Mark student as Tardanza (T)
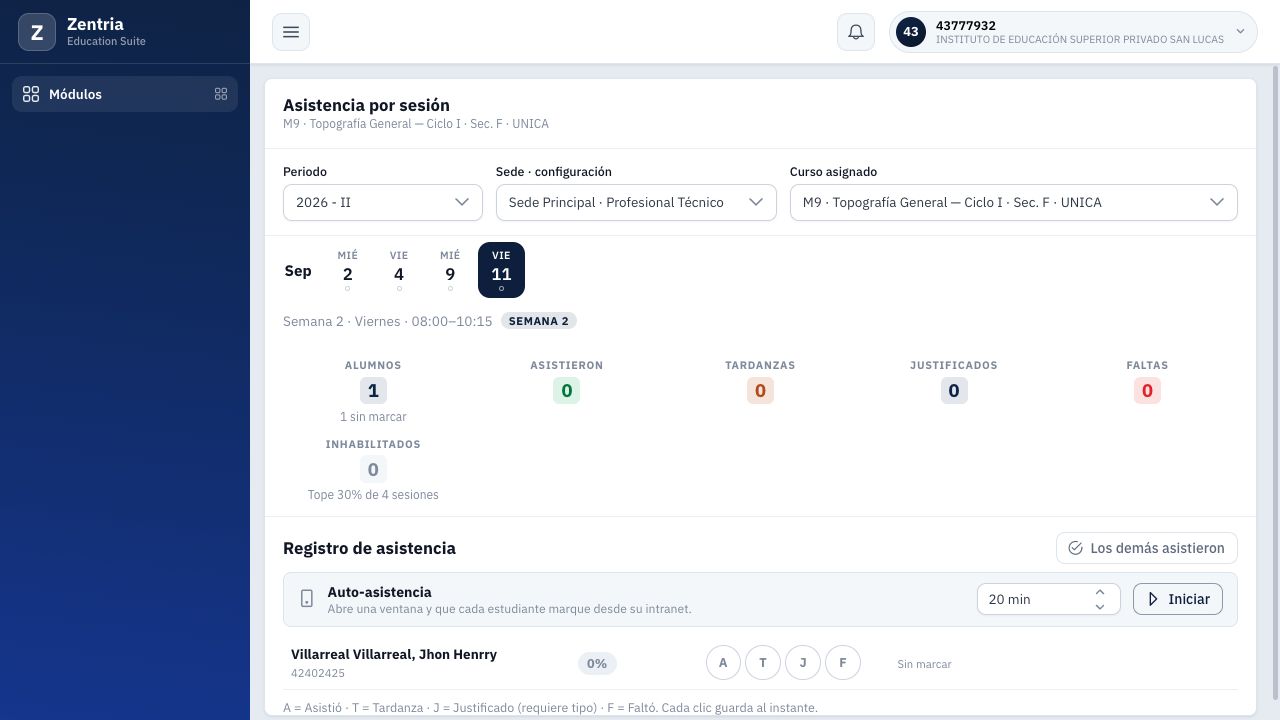 tap(763, 662)
